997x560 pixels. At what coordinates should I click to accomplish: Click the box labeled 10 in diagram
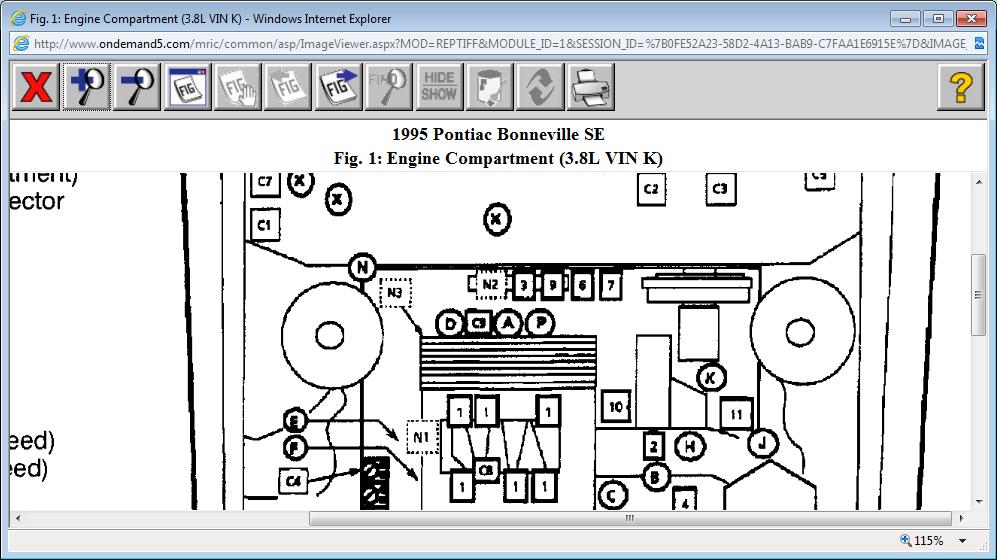tap(615, 406)
